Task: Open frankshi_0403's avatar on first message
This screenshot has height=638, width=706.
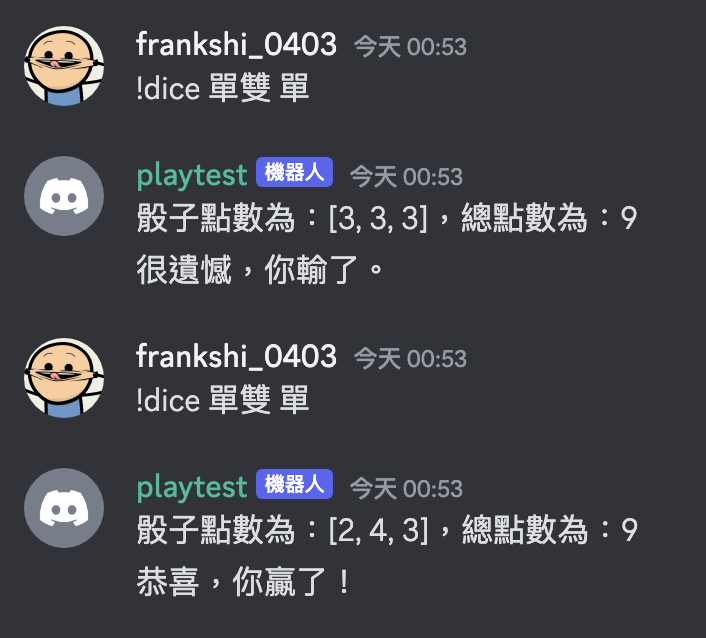Action: click(x=64, y=66)
